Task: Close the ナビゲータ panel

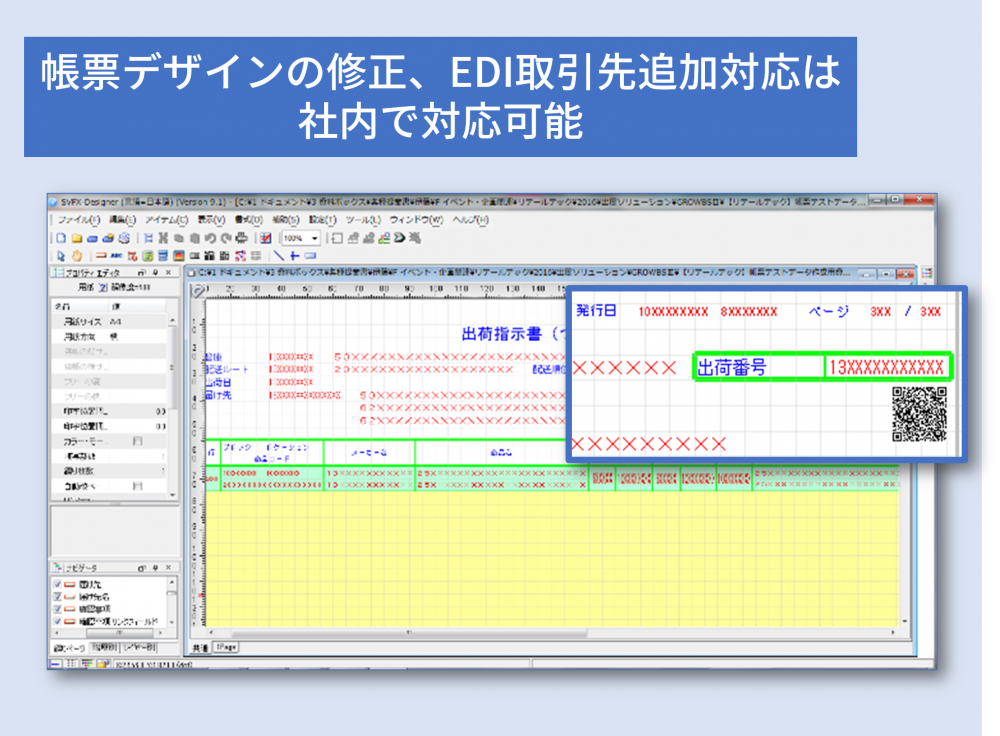Action: click(x=168, y=568)
